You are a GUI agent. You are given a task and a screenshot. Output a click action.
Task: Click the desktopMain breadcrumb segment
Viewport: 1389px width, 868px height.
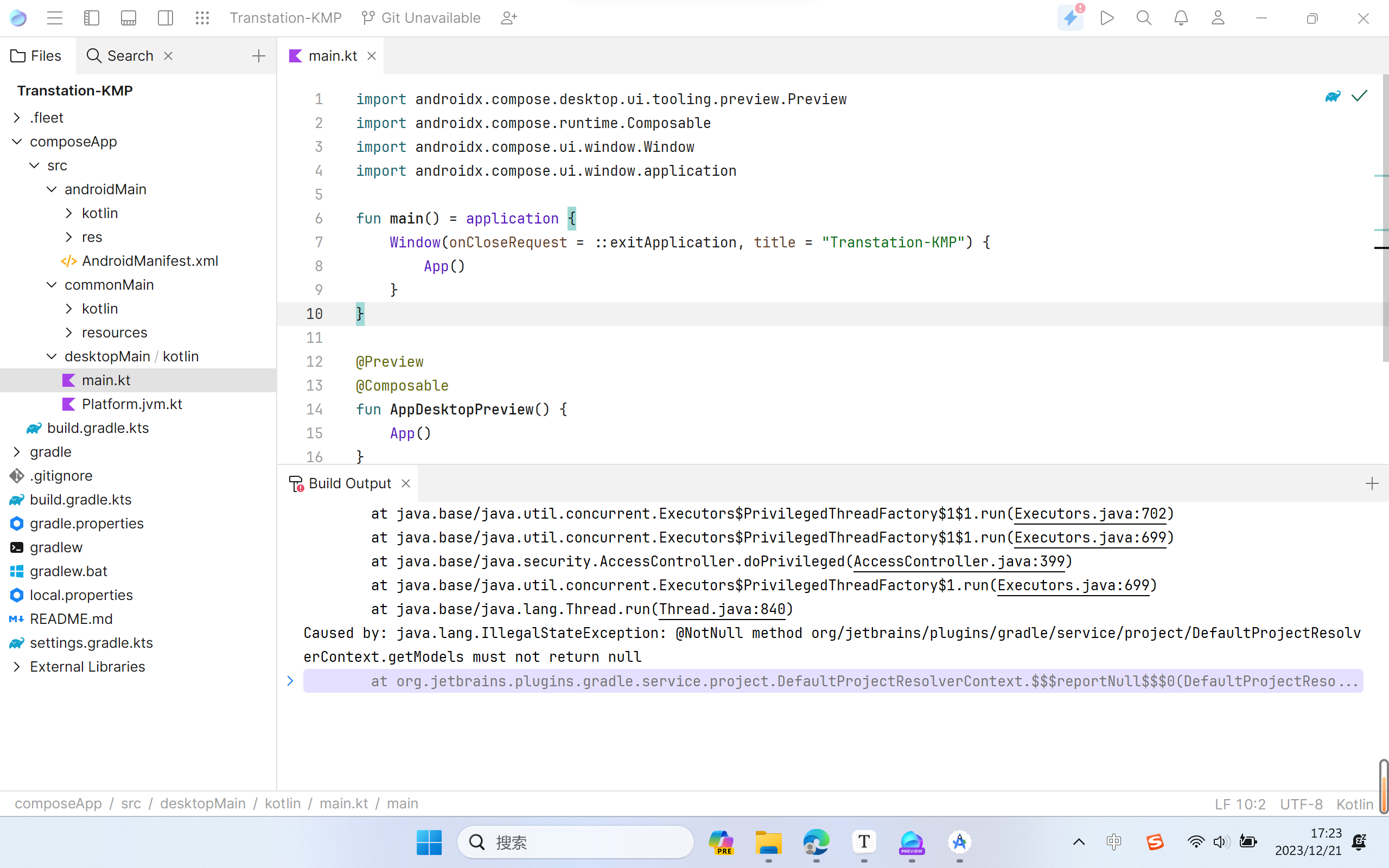(202, 803)
